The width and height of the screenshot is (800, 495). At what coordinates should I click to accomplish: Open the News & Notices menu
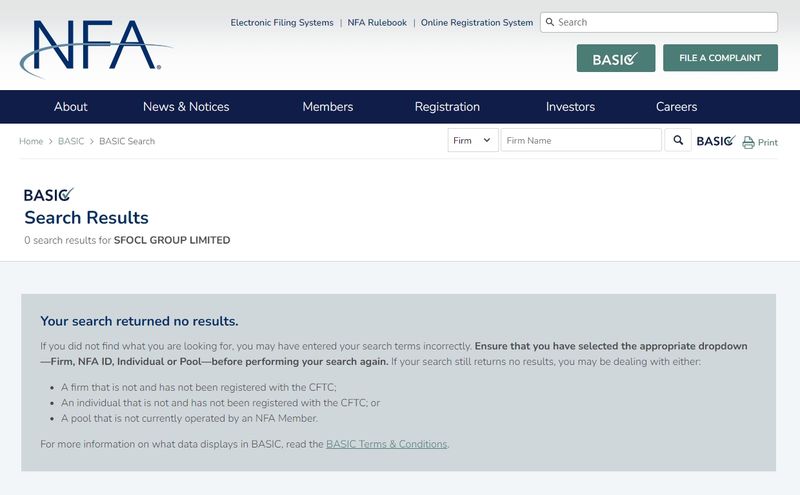pyautogui.click(x=186, y=107)
